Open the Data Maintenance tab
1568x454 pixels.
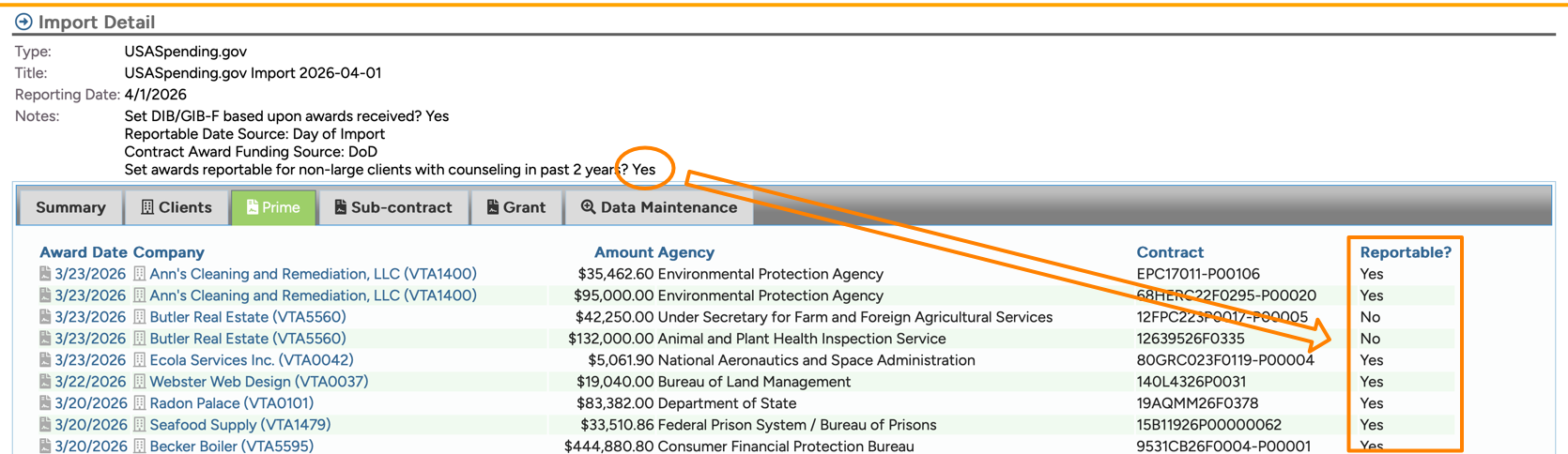pos(658,207)
